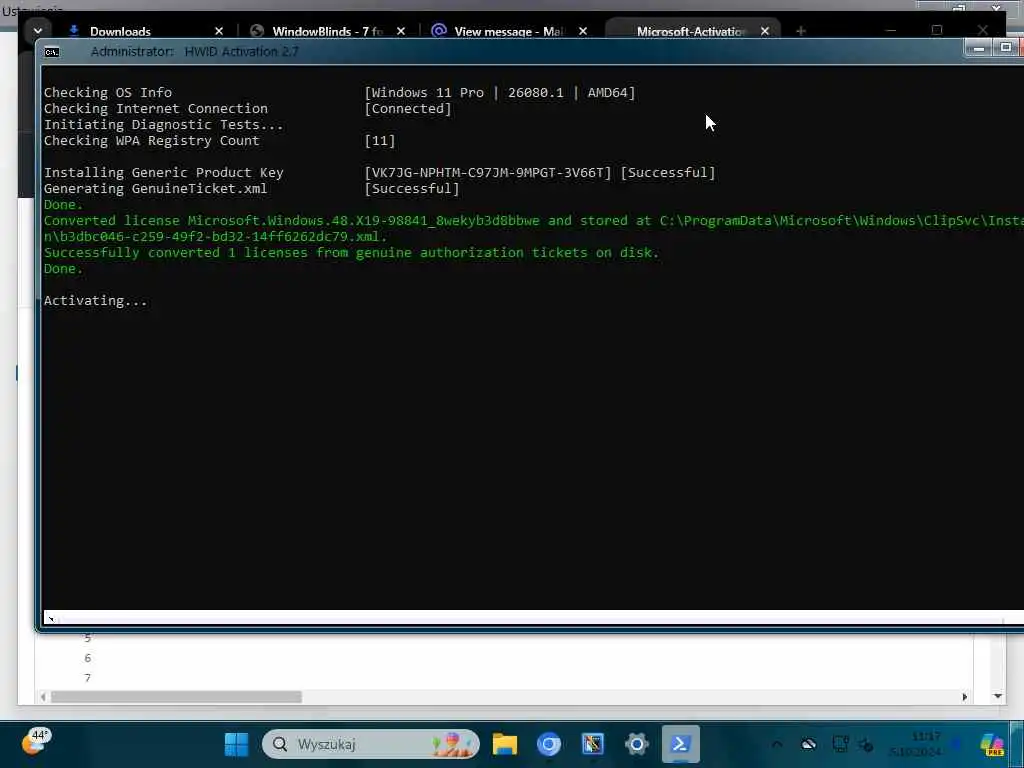Close the View message browser tab
Screen dimensions: 1024x768
click(583, 31)
